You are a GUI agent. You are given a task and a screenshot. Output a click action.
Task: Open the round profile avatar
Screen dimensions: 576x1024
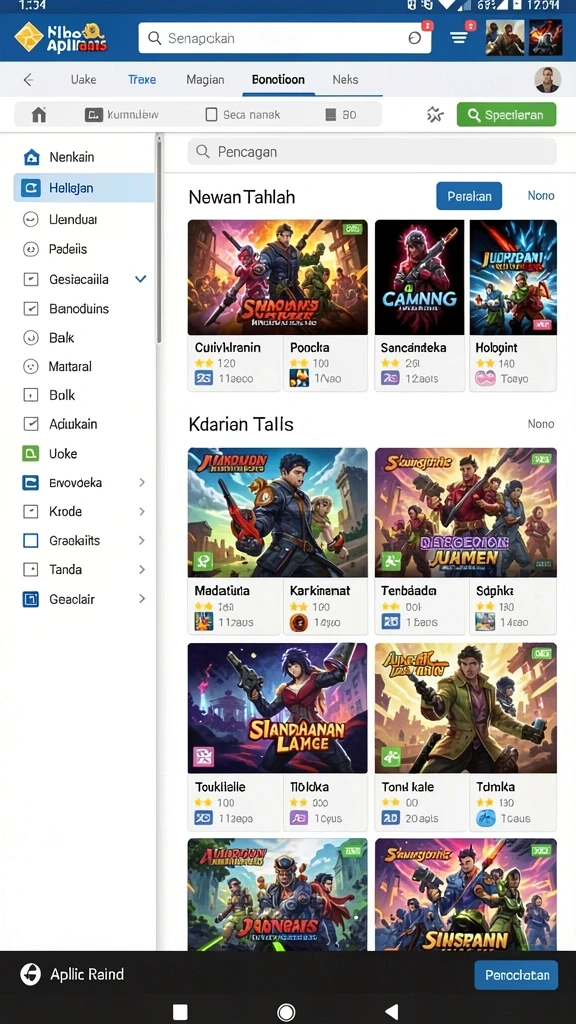[x=547, y=80]
